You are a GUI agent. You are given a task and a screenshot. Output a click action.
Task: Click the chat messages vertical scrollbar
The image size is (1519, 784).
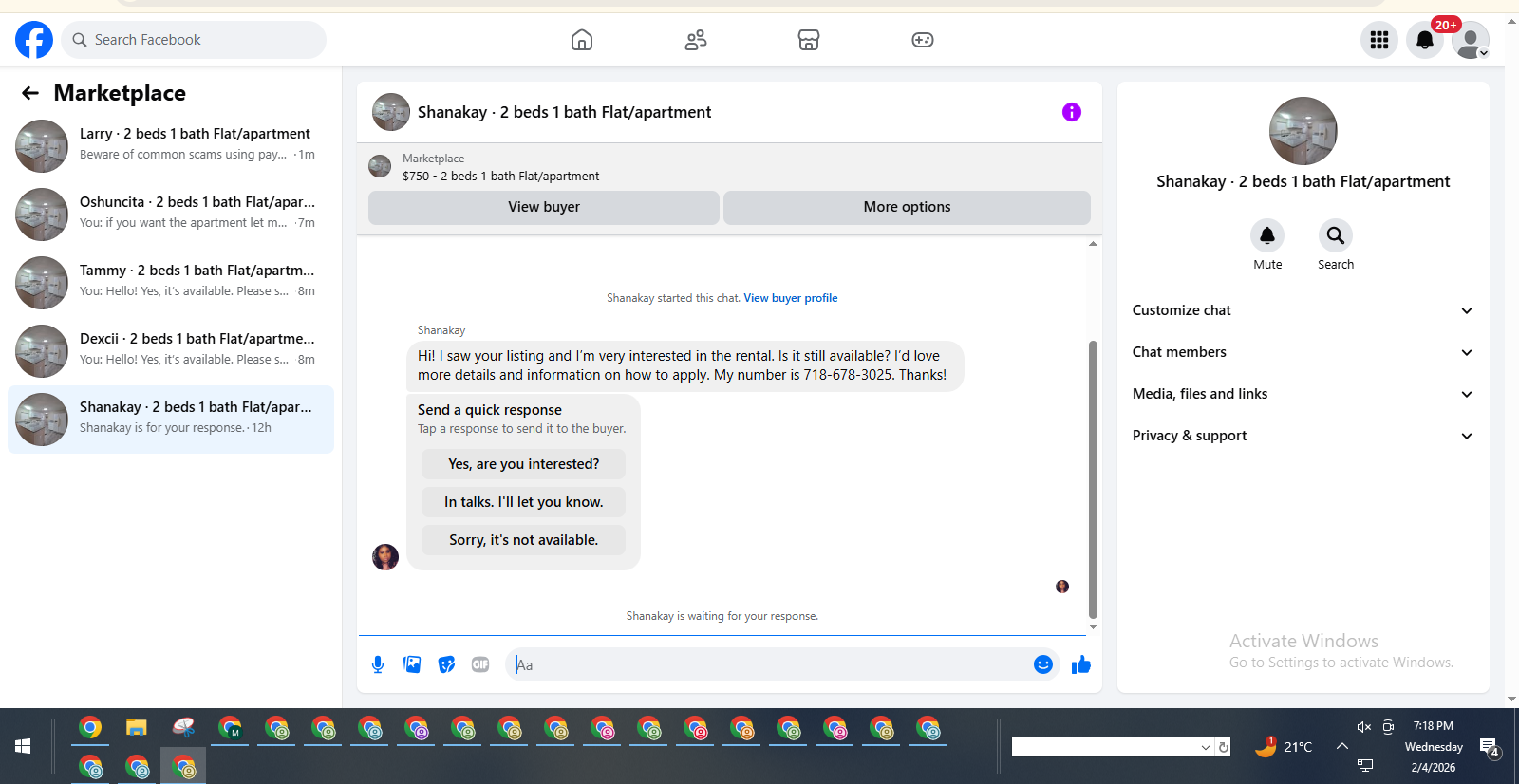point(1093,479)
